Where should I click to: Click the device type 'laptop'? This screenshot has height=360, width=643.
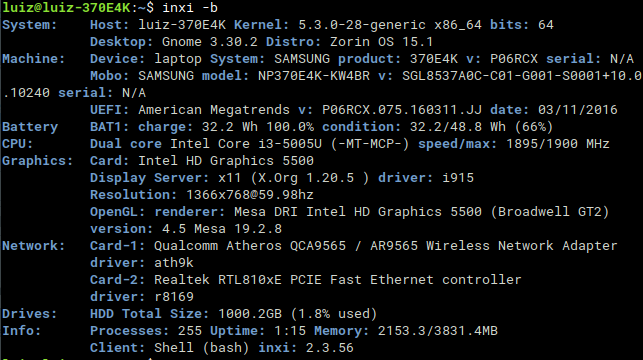(x=178, y=59)
